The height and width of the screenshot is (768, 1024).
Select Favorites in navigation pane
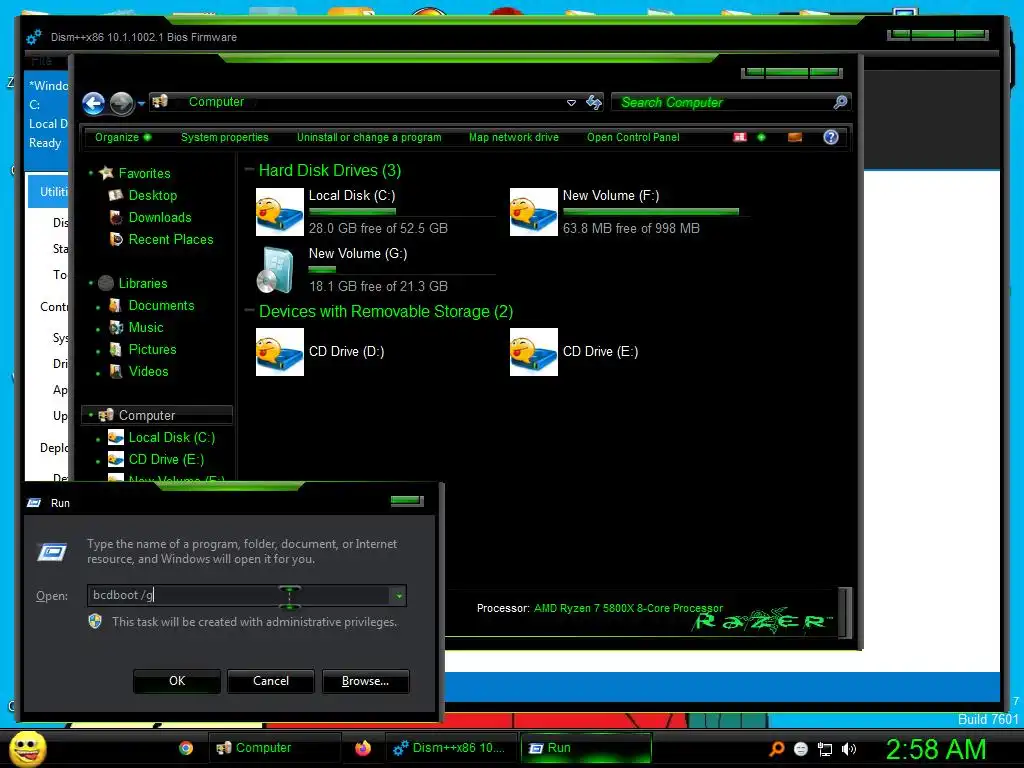coord(144,173)
